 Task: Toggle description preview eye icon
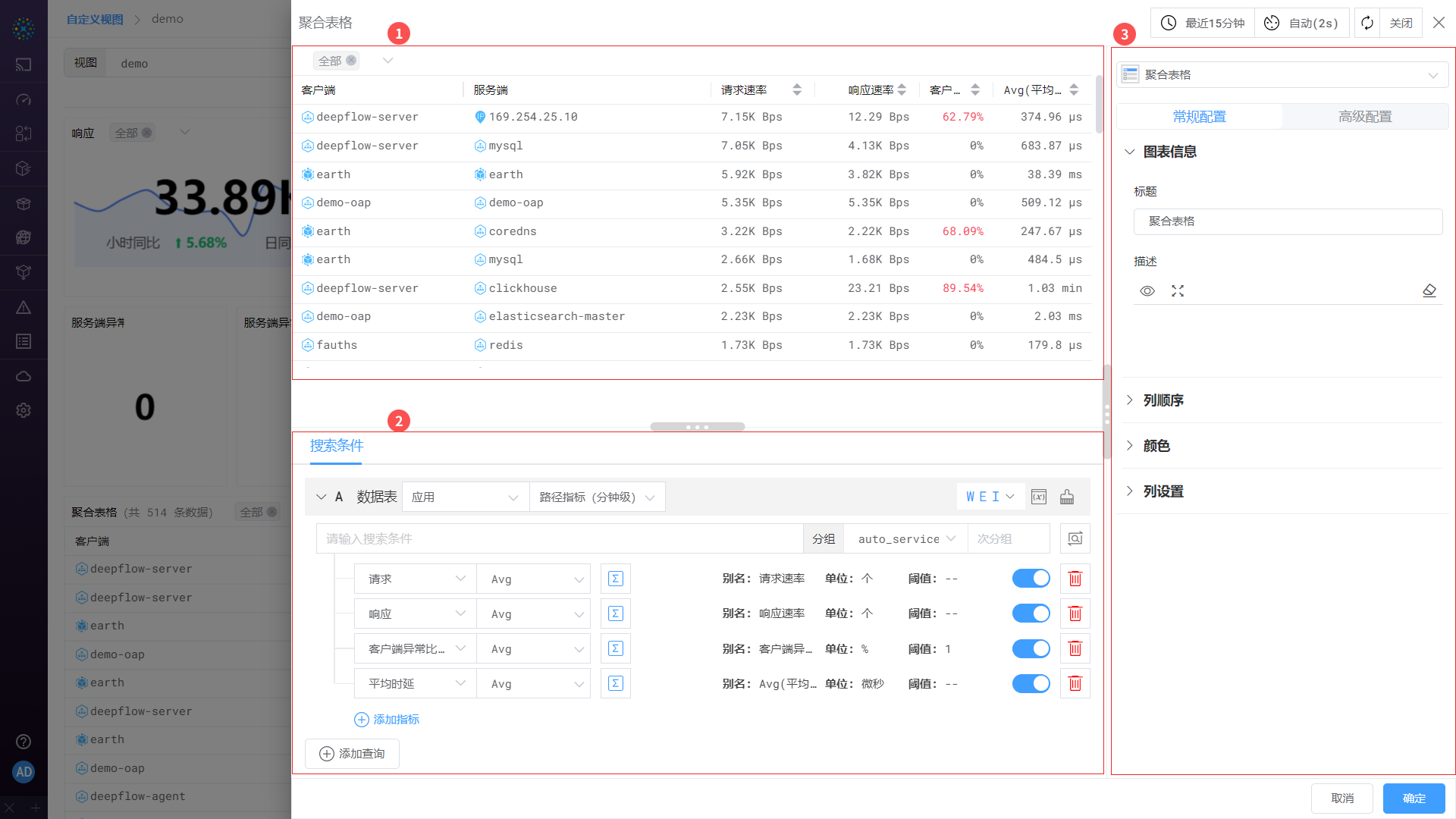pos(1147,291)
